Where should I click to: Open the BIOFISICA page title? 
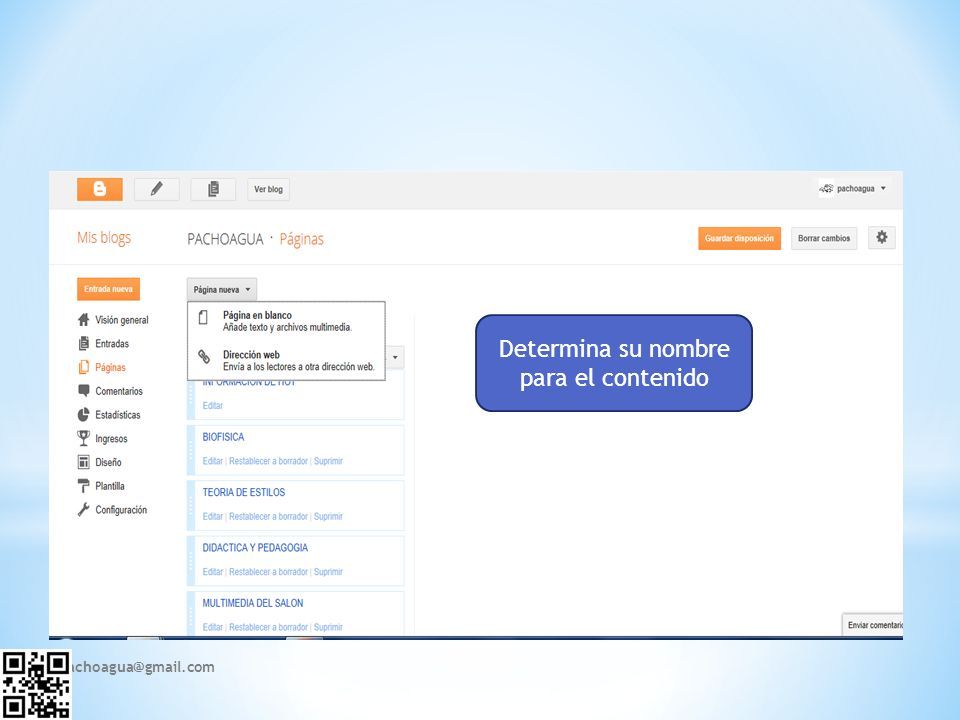223,437
